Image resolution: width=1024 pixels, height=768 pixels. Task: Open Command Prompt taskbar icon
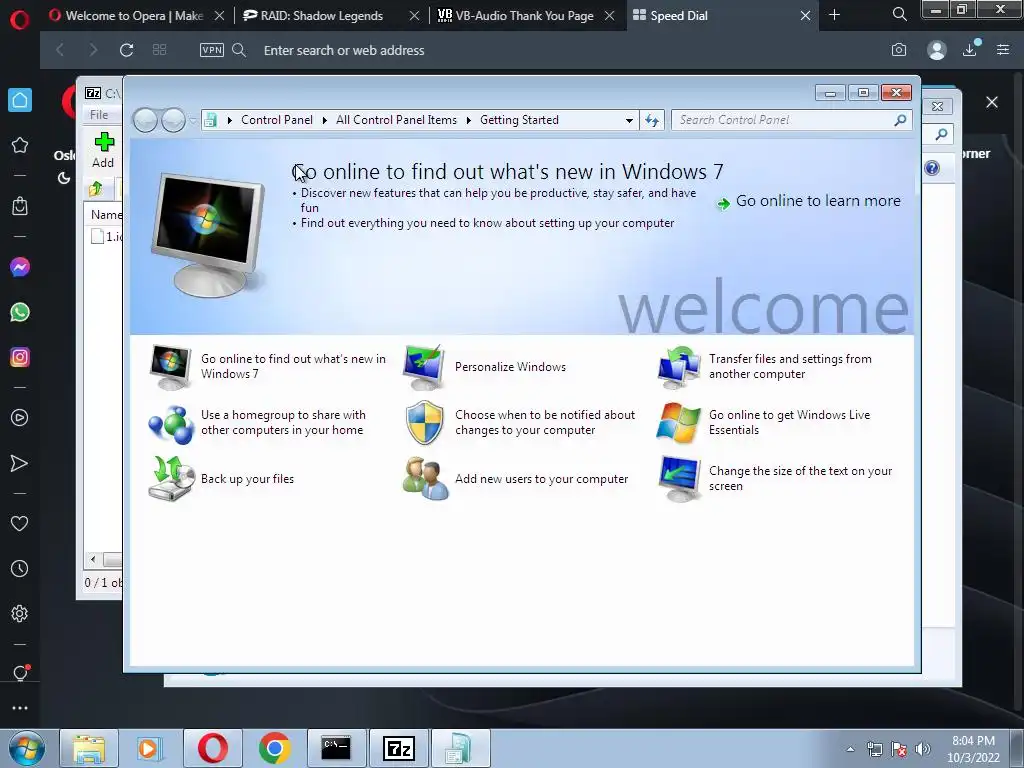point(336,748)
